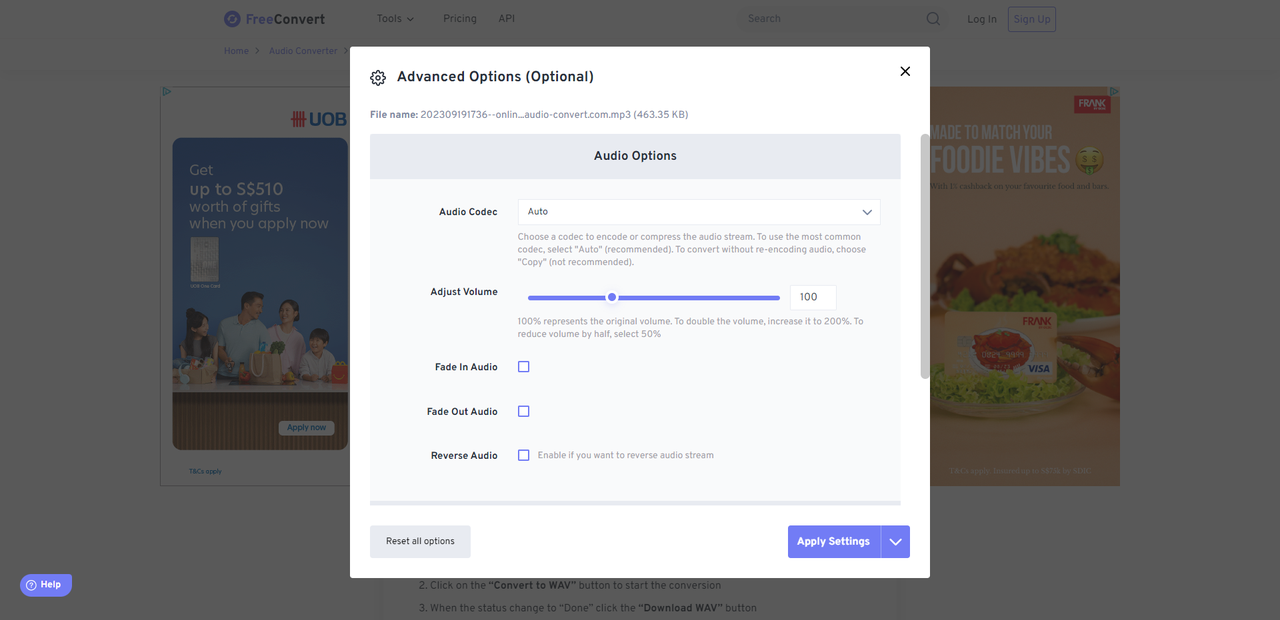Click the Apply Settings button
The width and height of the screenshot is (1280, 620).
(834, 541)
